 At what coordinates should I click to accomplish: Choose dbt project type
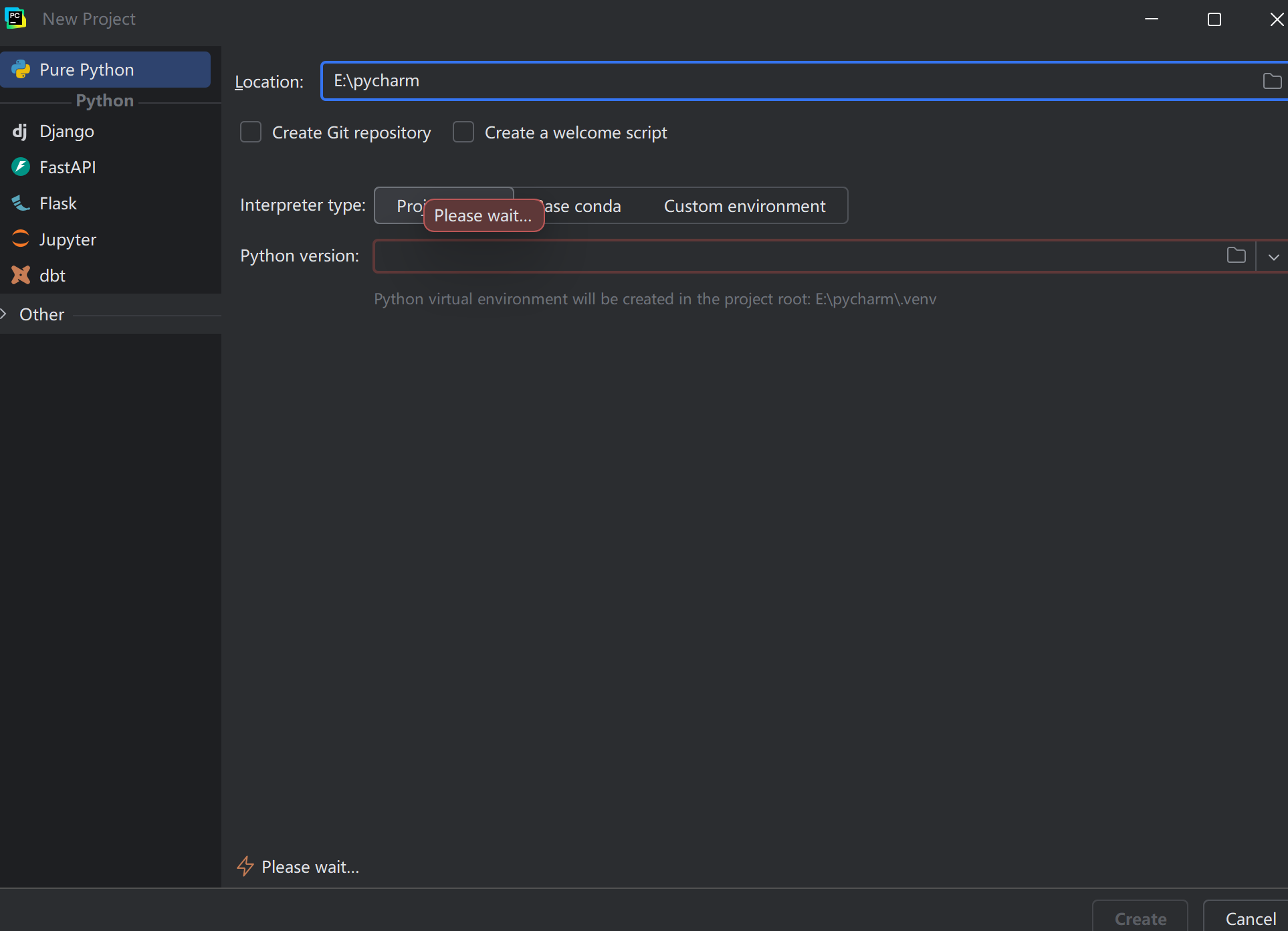coord(110,276)
